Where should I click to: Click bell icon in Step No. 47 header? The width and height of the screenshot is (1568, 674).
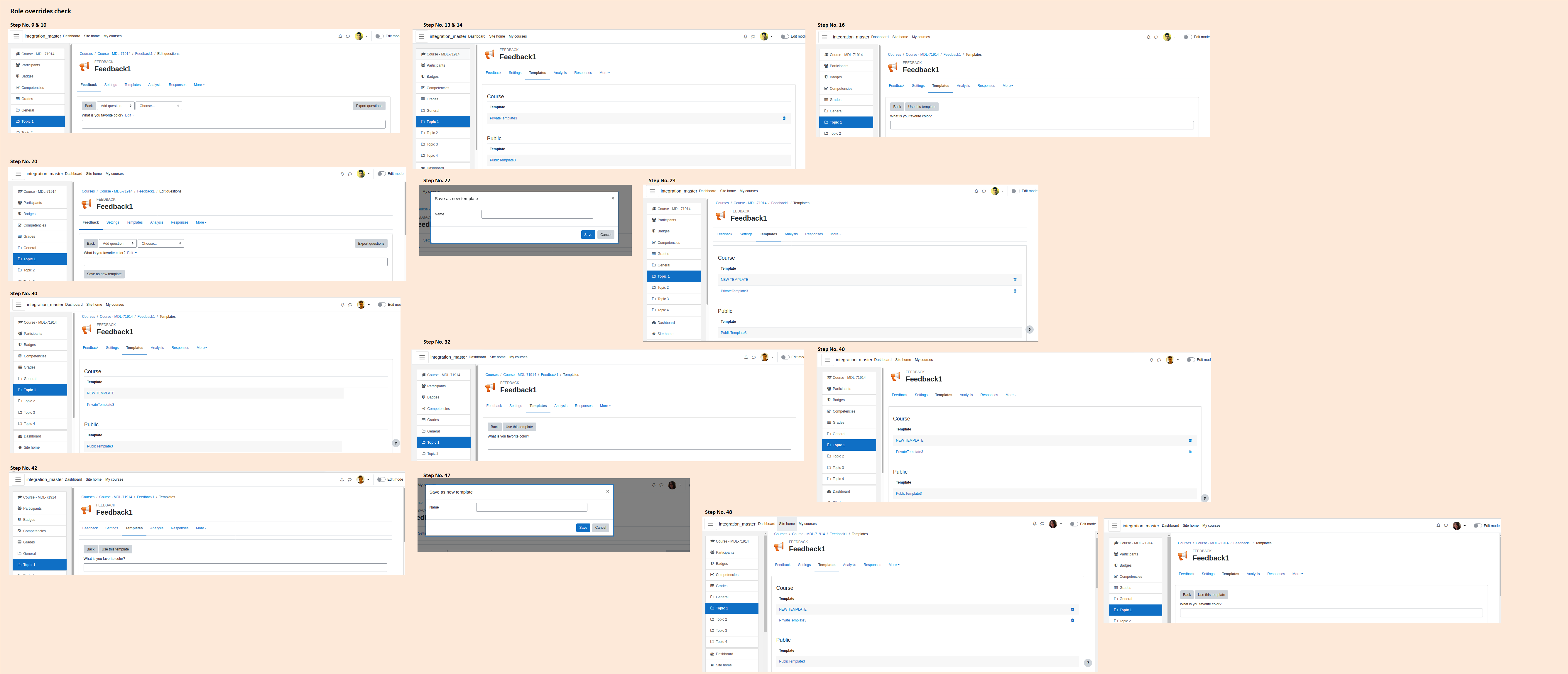654,485
